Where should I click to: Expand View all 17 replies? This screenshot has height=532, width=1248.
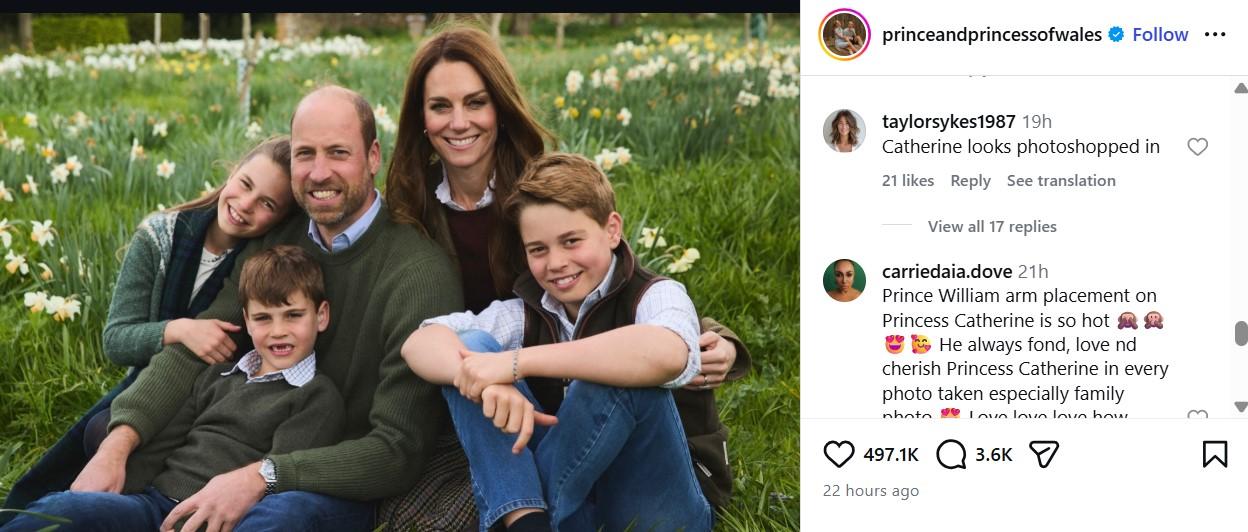click(991, 227)
